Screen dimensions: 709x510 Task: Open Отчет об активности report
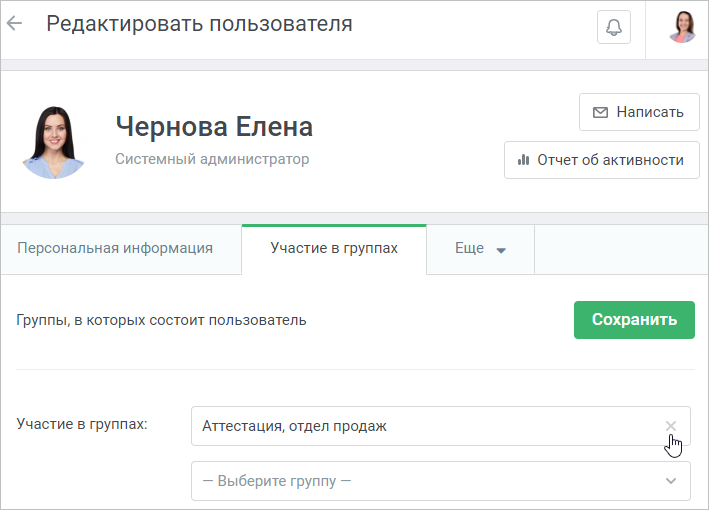point(602,160)
